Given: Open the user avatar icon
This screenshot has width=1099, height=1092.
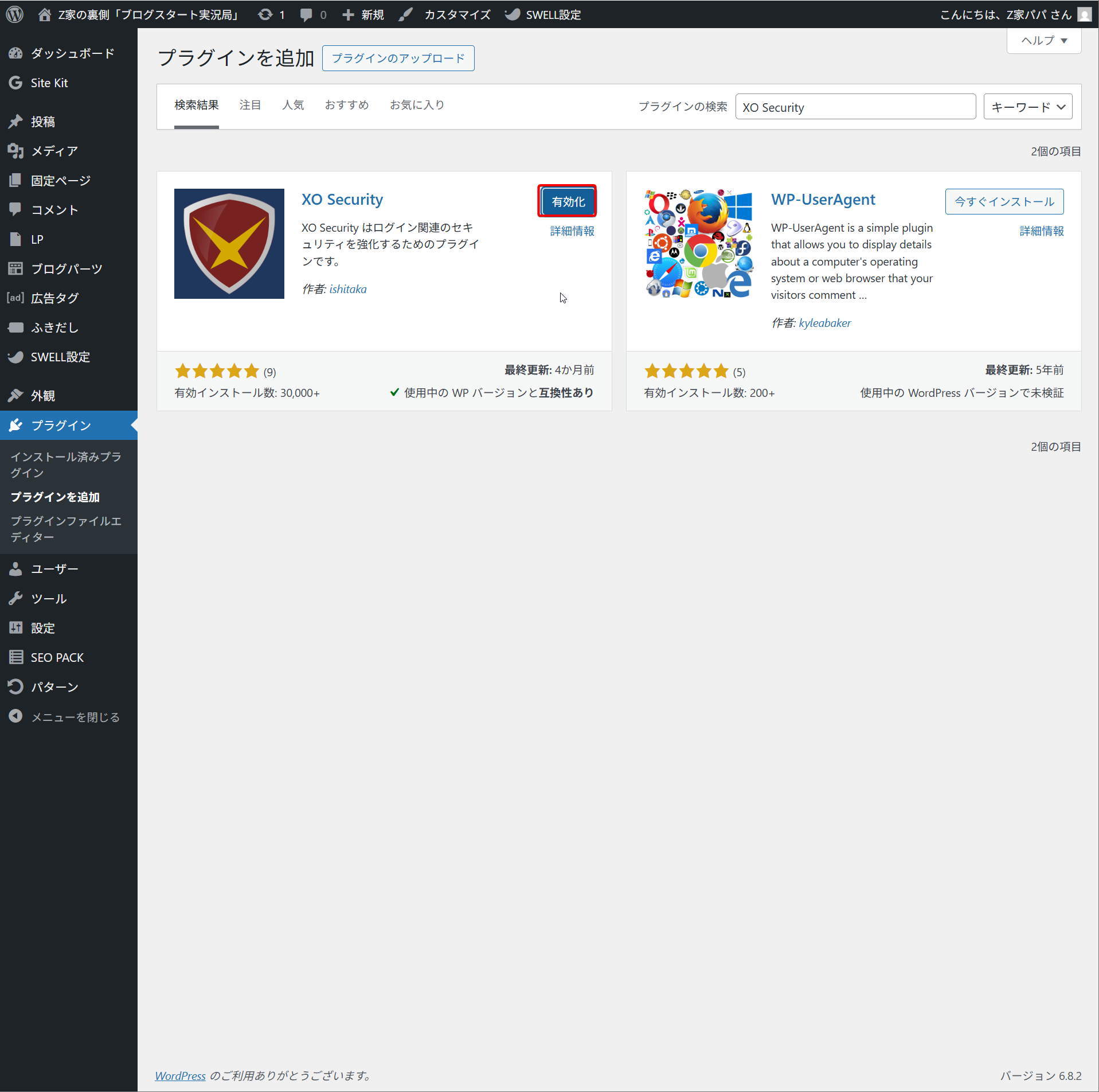Looking at the screenshot, I should (1084, 14).
